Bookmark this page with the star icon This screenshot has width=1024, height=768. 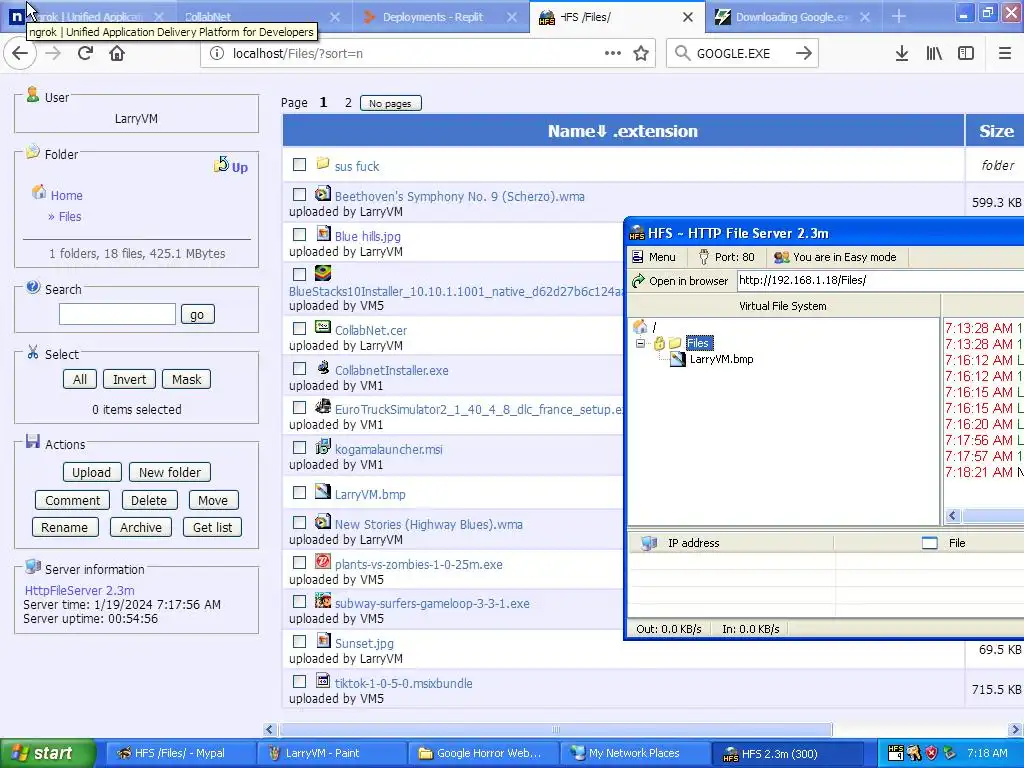point(641,54)
